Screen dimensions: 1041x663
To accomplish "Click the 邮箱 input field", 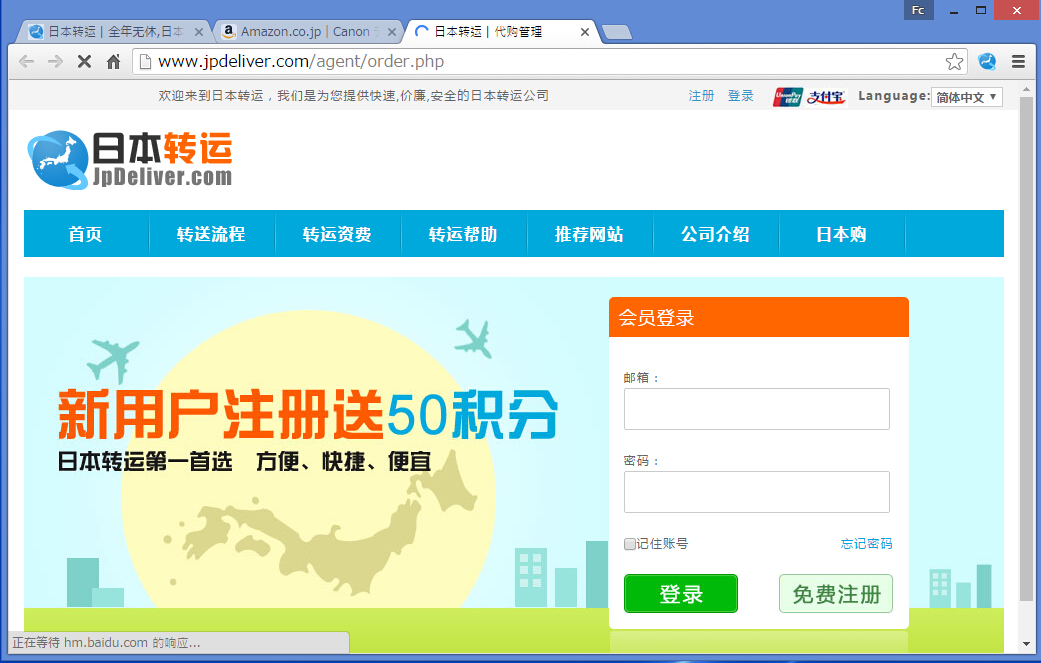I will click(756, 409).
